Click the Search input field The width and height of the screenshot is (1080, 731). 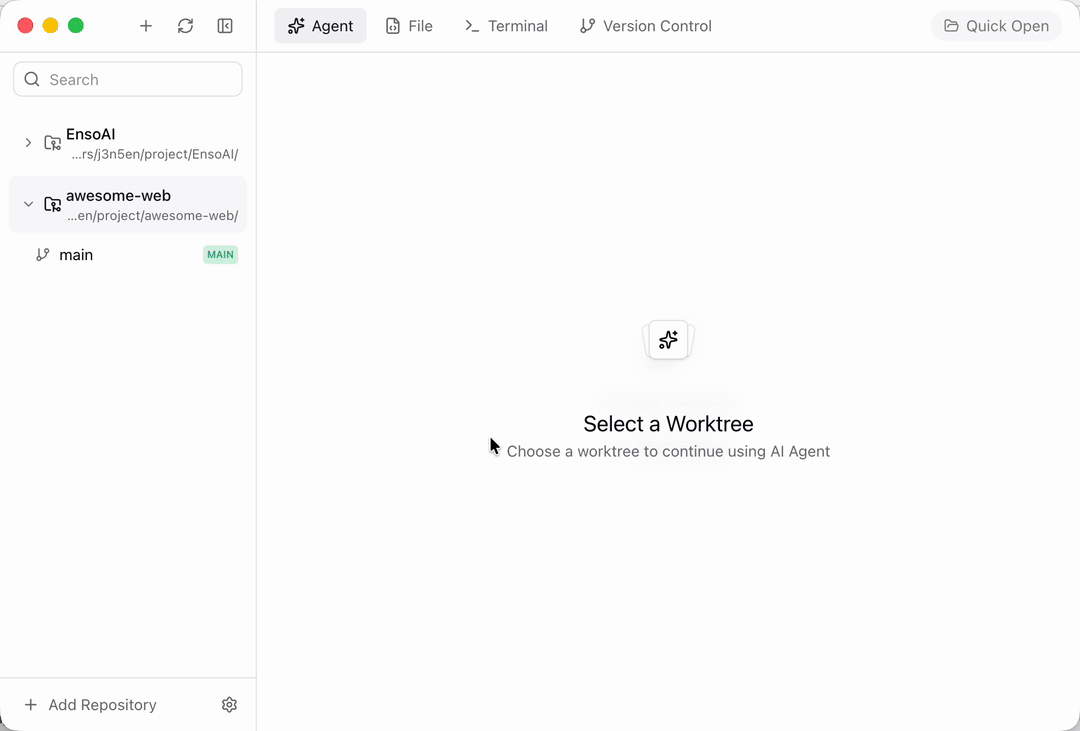(x=127, y=78)
